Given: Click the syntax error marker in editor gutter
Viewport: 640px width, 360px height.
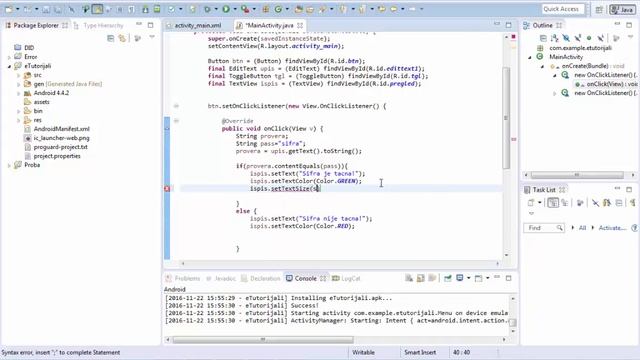Looking at the screenshot, I should (167, 189).
